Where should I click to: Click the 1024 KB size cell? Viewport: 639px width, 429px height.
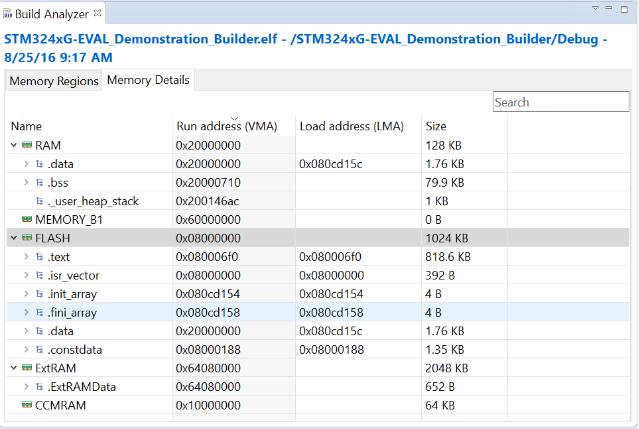click(x=447, y=238)
